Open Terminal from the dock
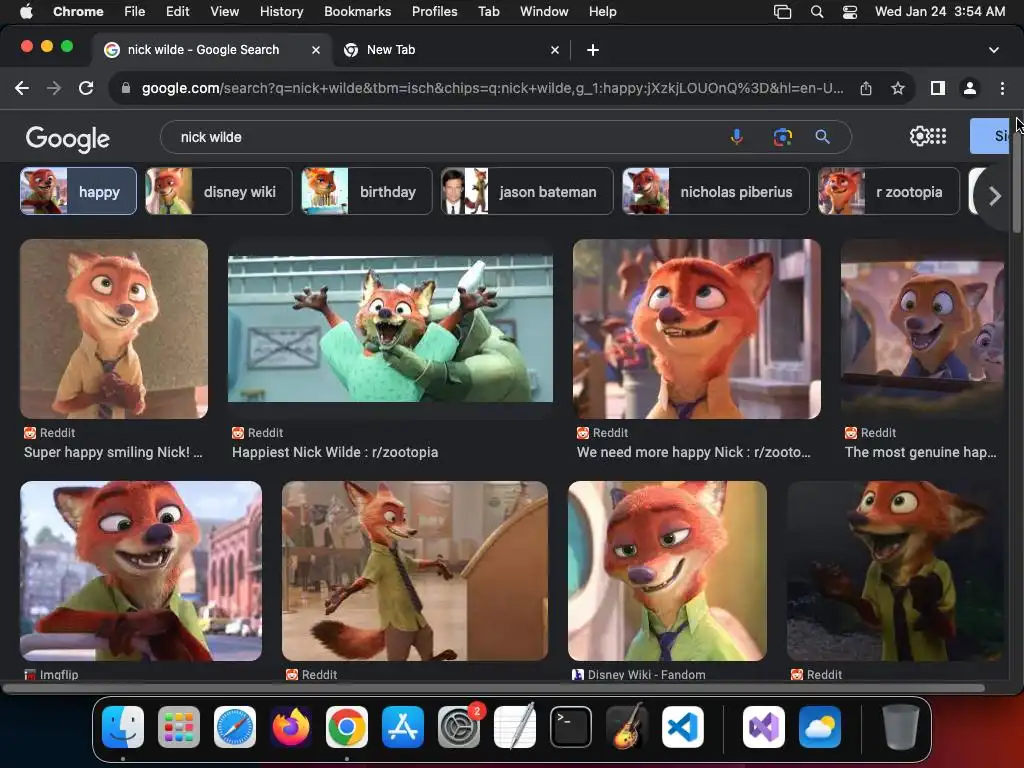The height and width of the screenshot is (768, 1024). coord(571,727)
